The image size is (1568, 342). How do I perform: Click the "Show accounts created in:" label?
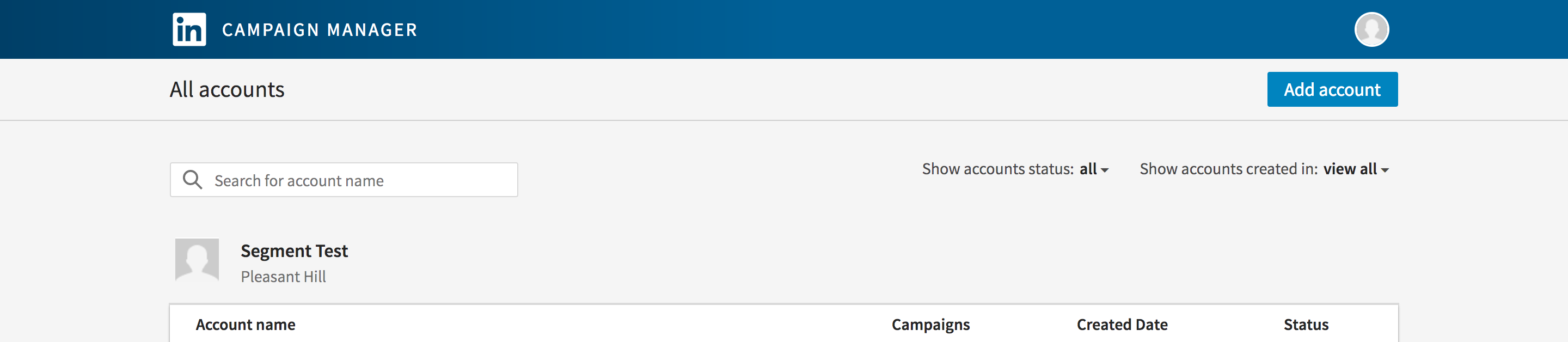tap(1228, 169)
